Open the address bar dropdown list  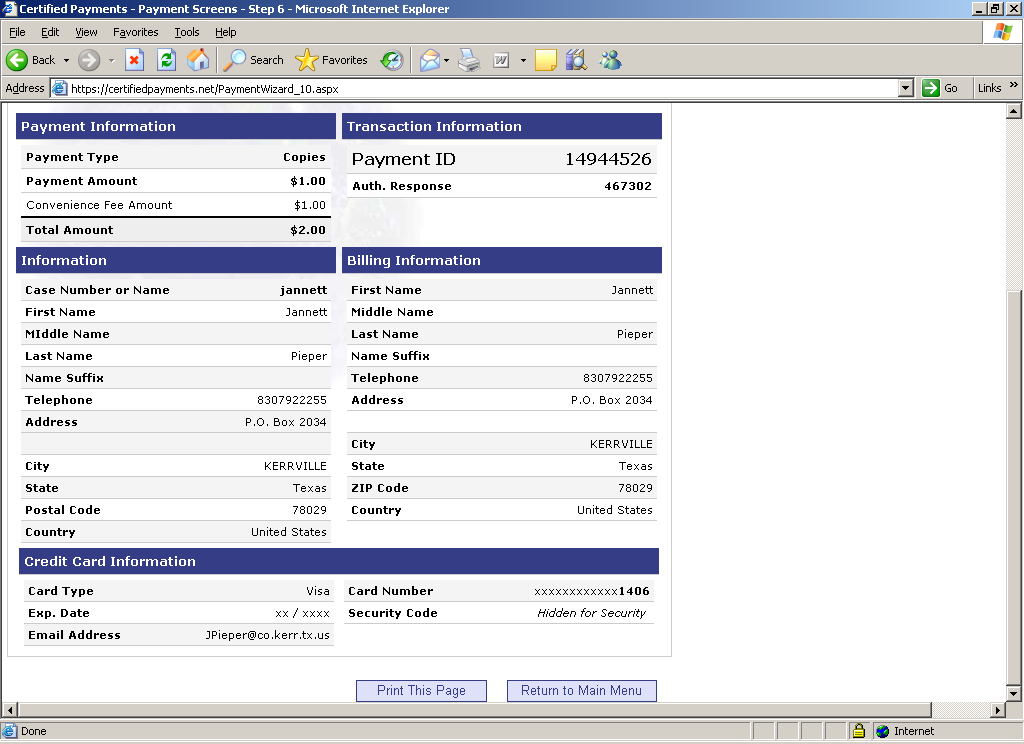(906, 88)
